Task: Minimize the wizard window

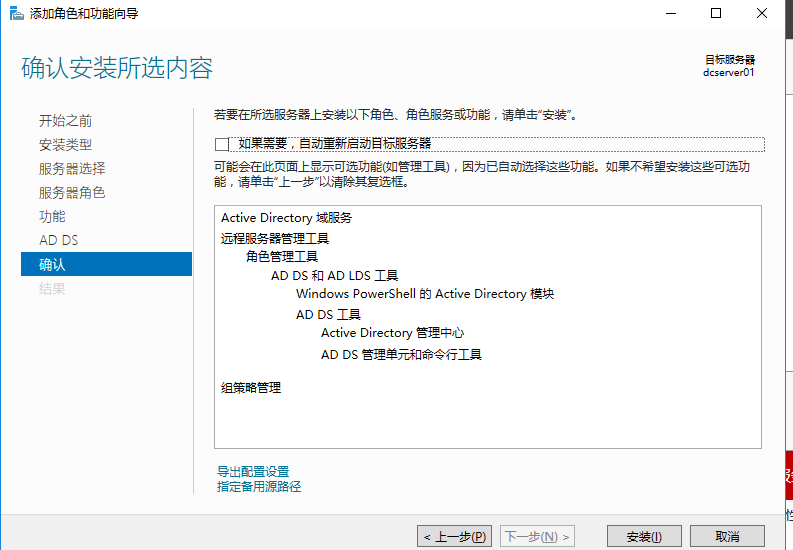Action: 671,14
